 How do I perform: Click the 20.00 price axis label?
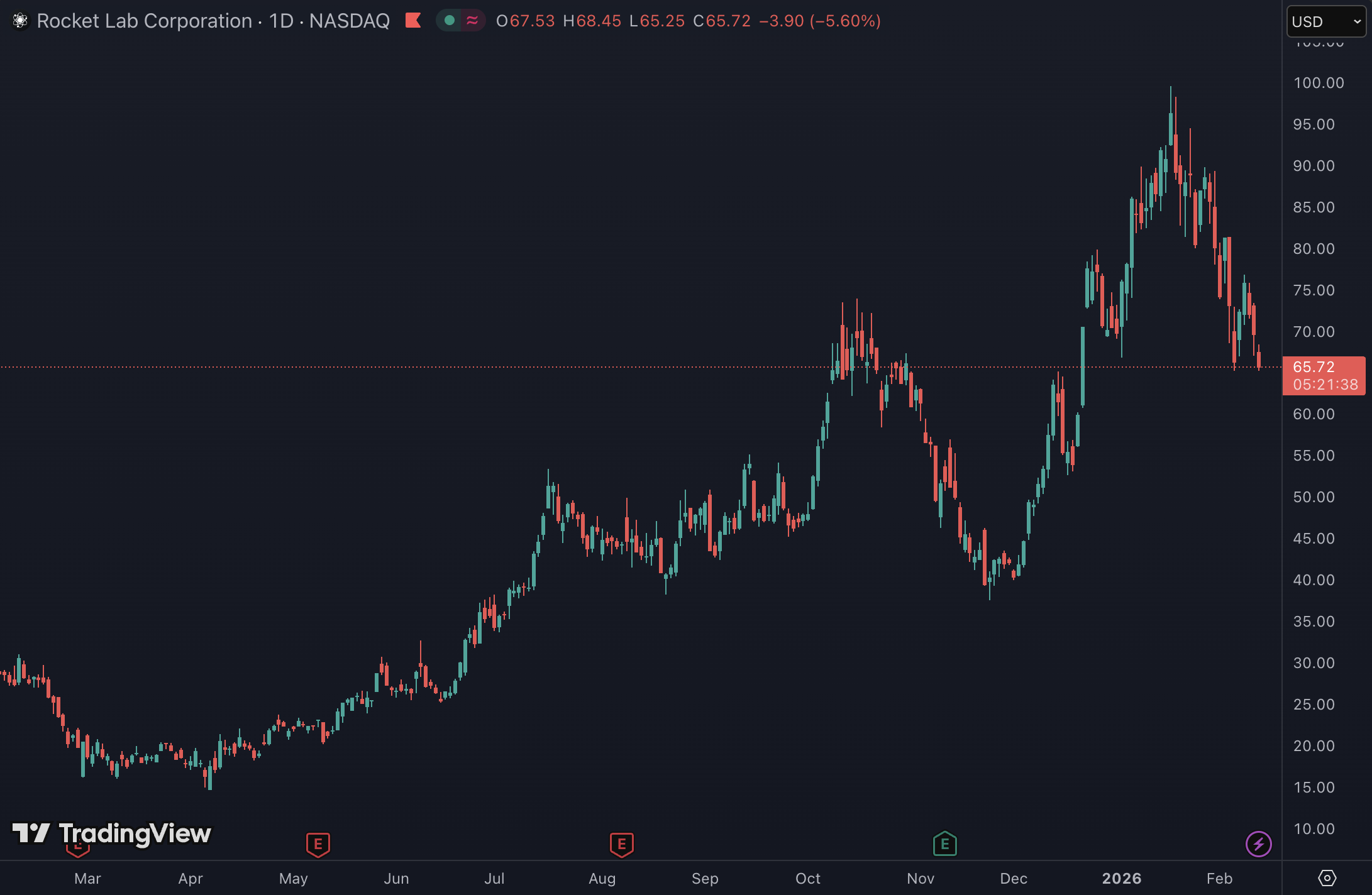[1314, 746]
